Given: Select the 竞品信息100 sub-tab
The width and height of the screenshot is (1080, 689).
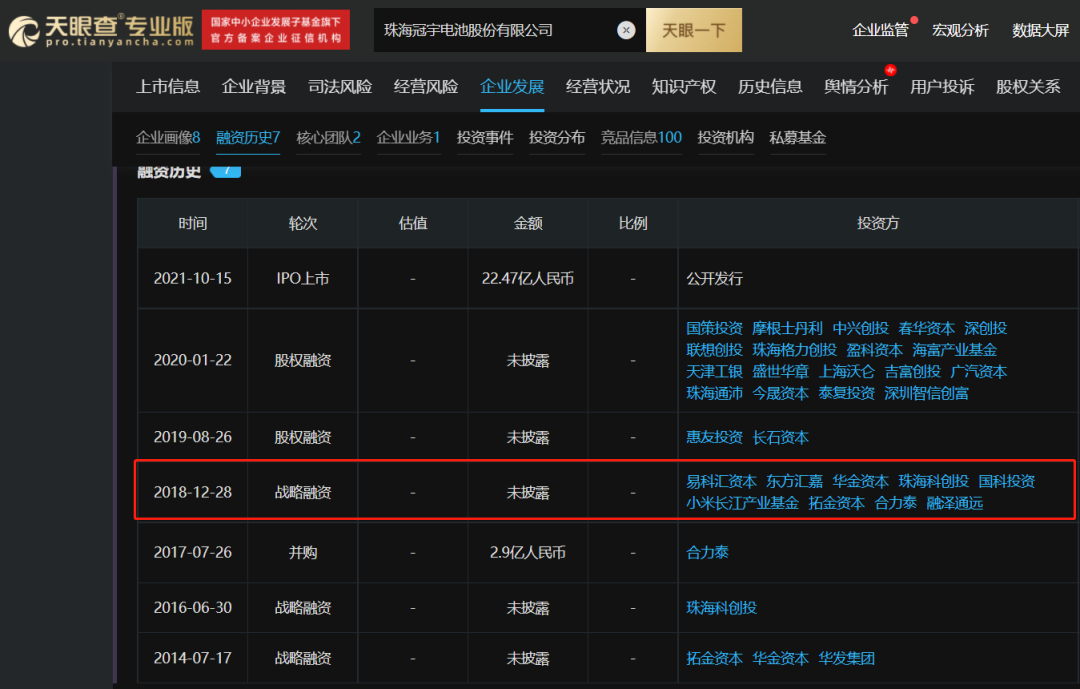Looking at the screenshot, I should 641,138.
